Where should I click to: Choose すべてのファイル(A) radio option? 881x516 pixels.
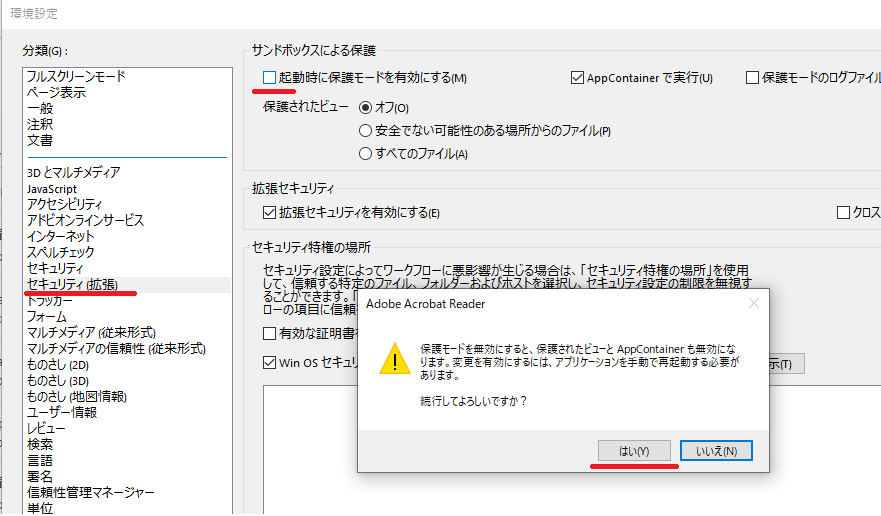(x=365, y=153)
